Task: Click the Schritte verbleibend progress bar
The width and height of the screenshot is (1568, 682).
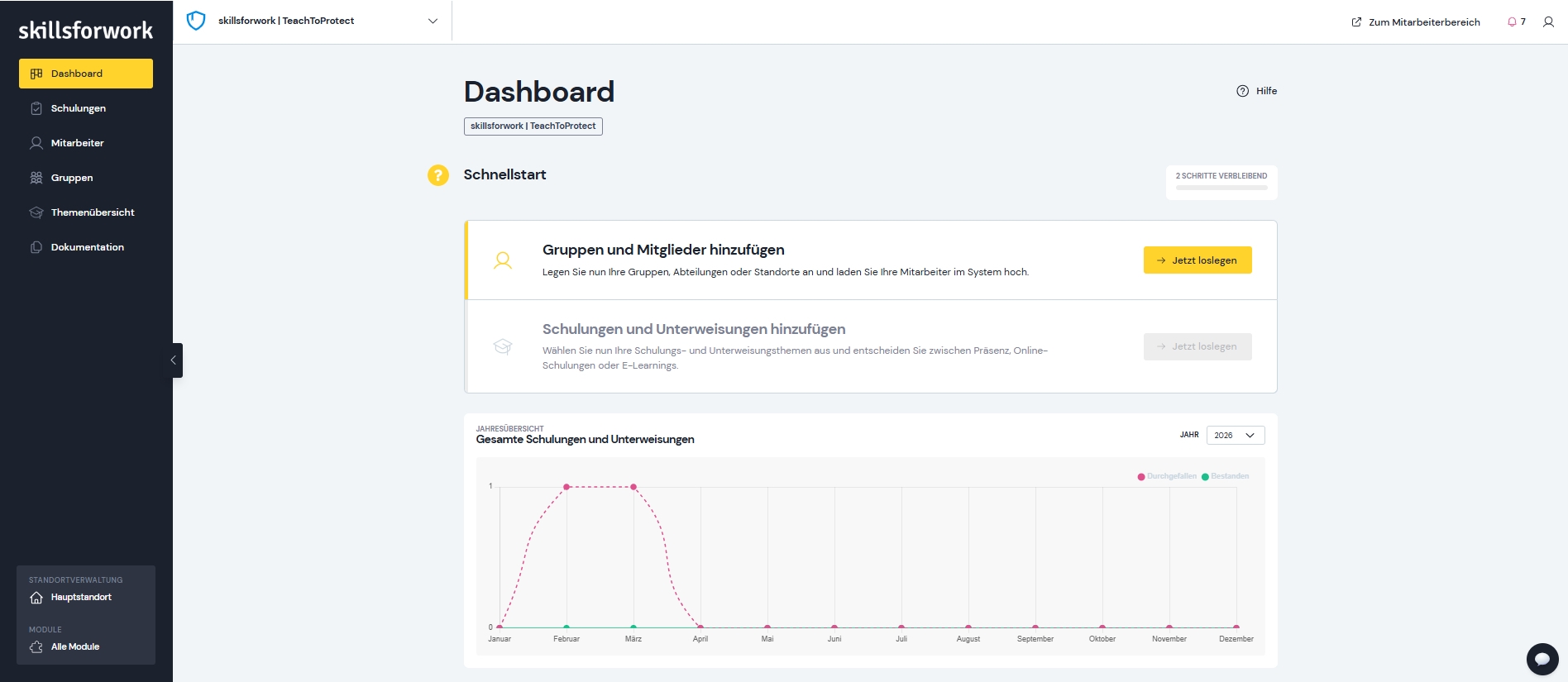Action: (x=1221, y=188)
